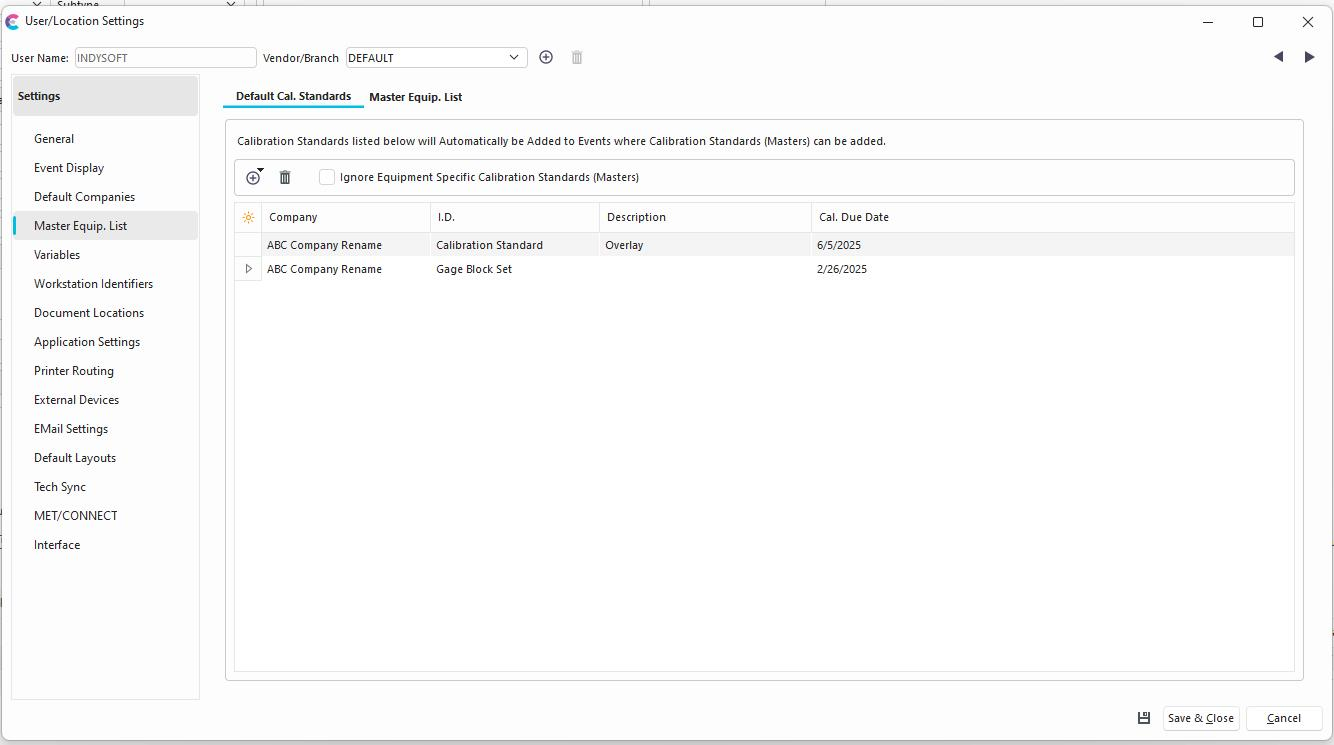This screenshot has height=745, width=1334.
Task: Click the Cancel button
Action: pos(1283,718)
